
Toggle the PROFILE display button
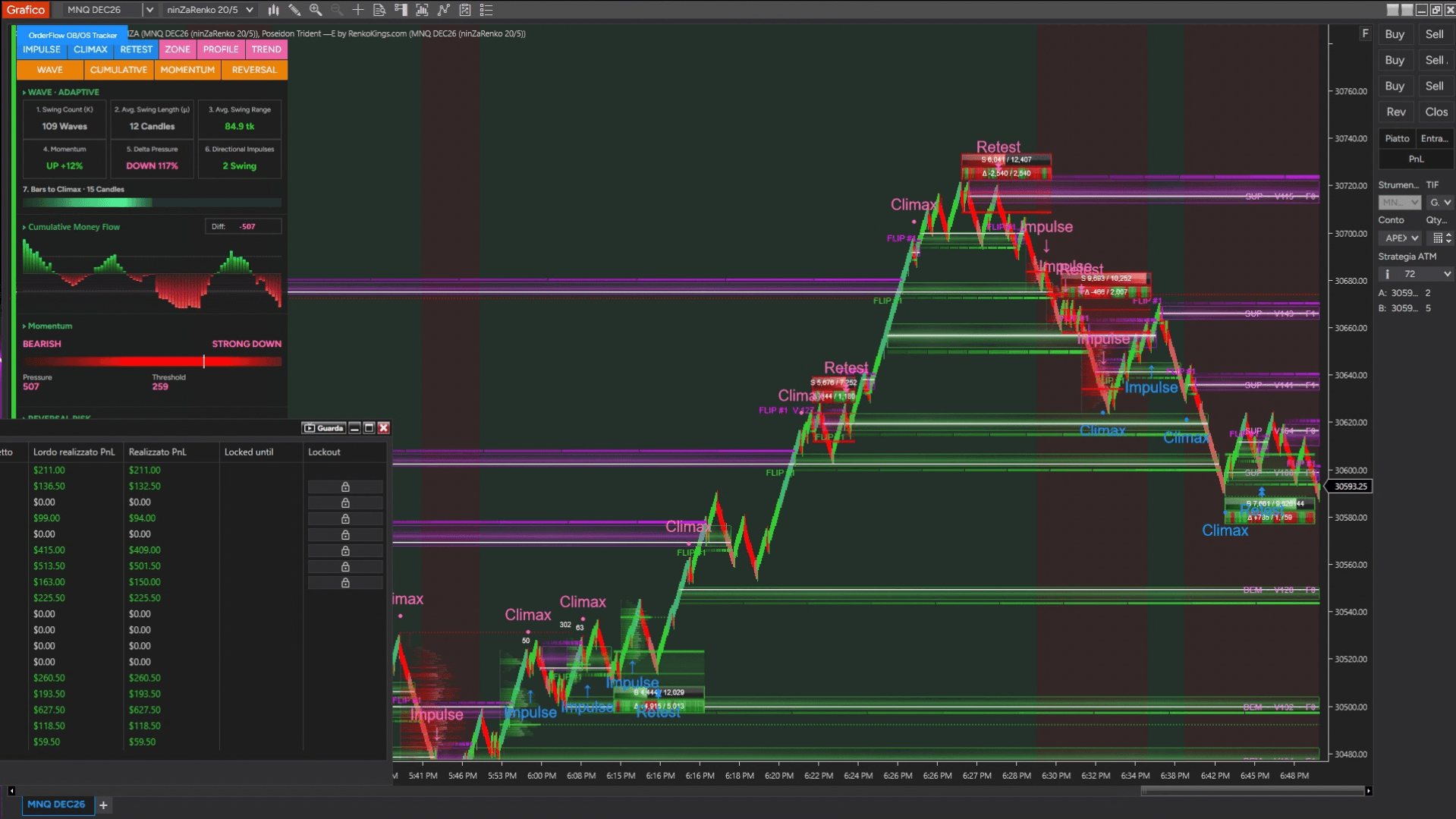coord(221,49)
